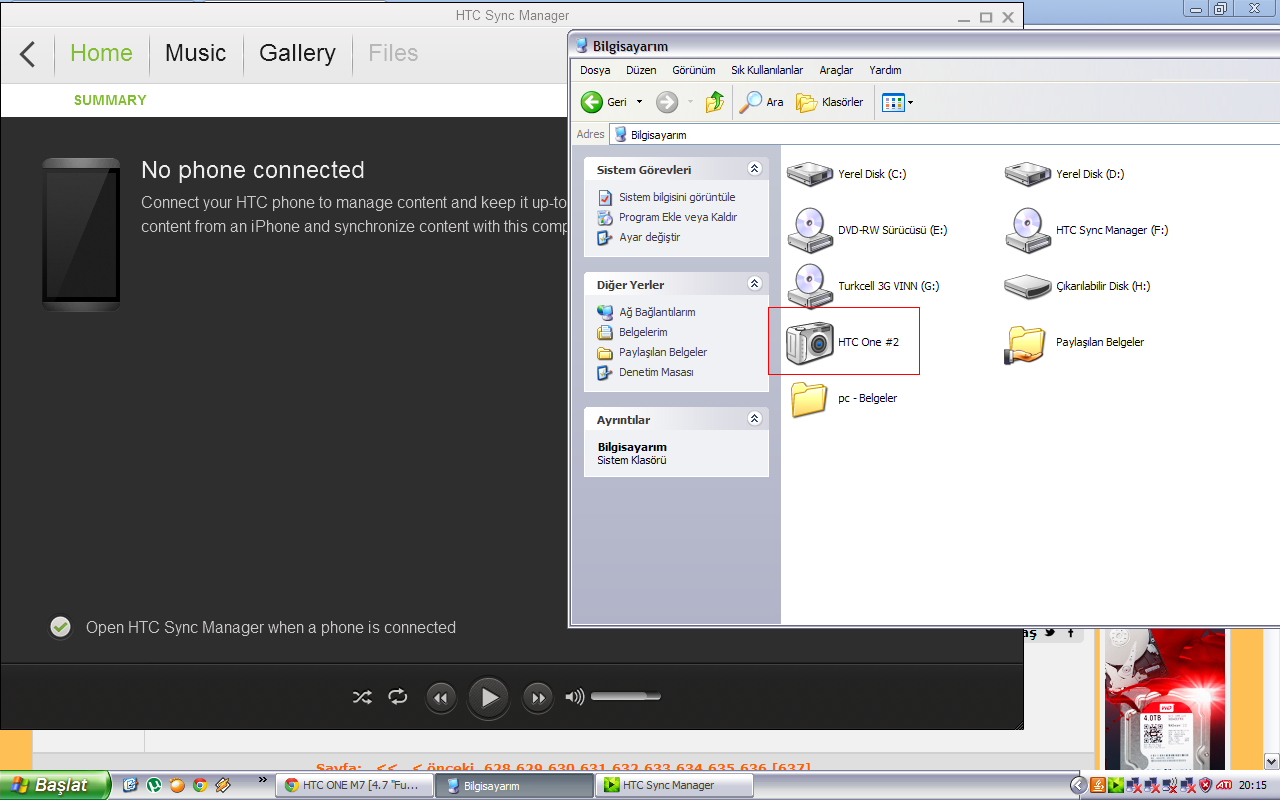Click the Adres address bar field
Viewport: 1280px width, 800px height.
click(945, 134)
